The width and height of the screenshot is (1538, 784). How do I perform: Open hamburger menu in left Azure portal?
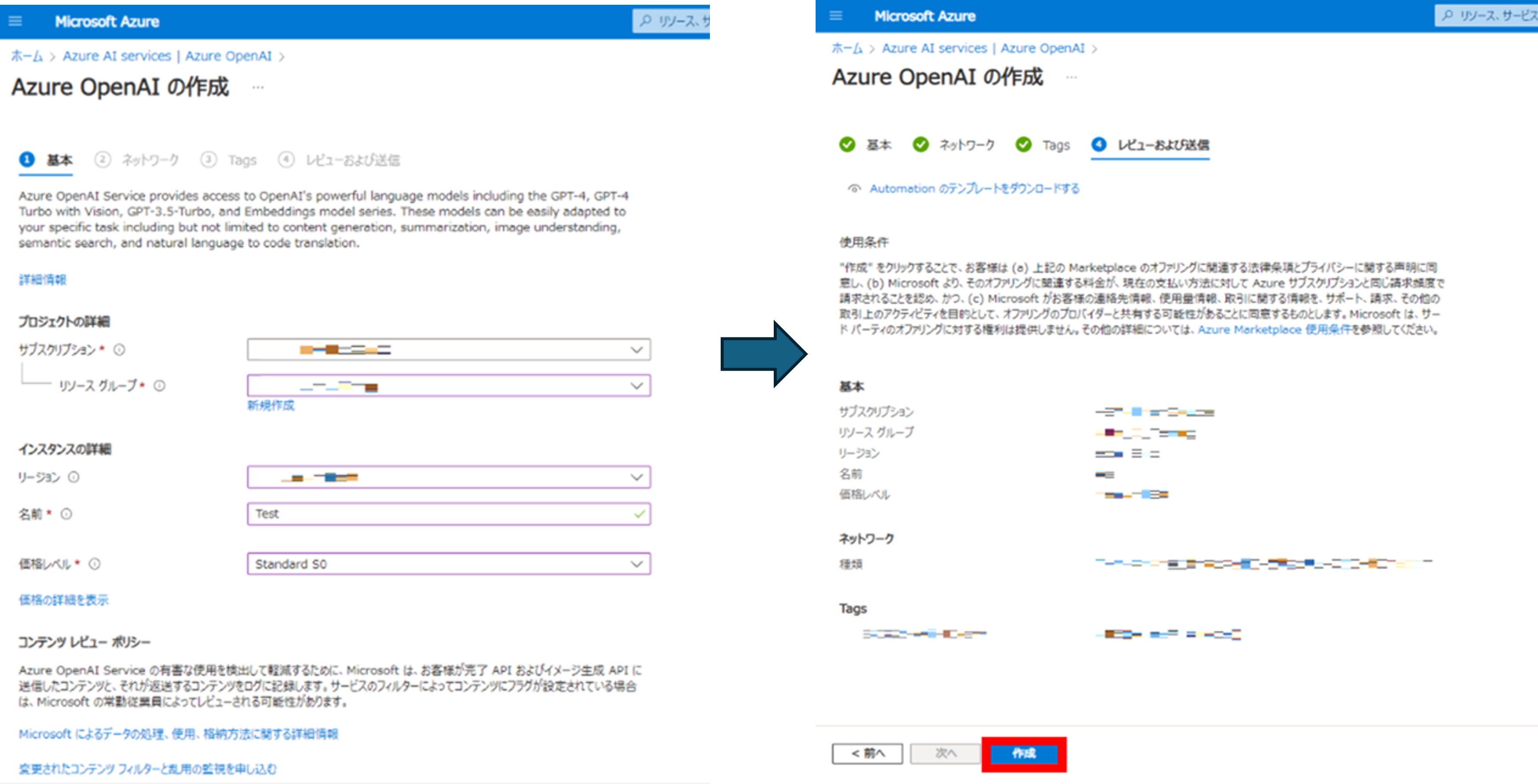16,22
